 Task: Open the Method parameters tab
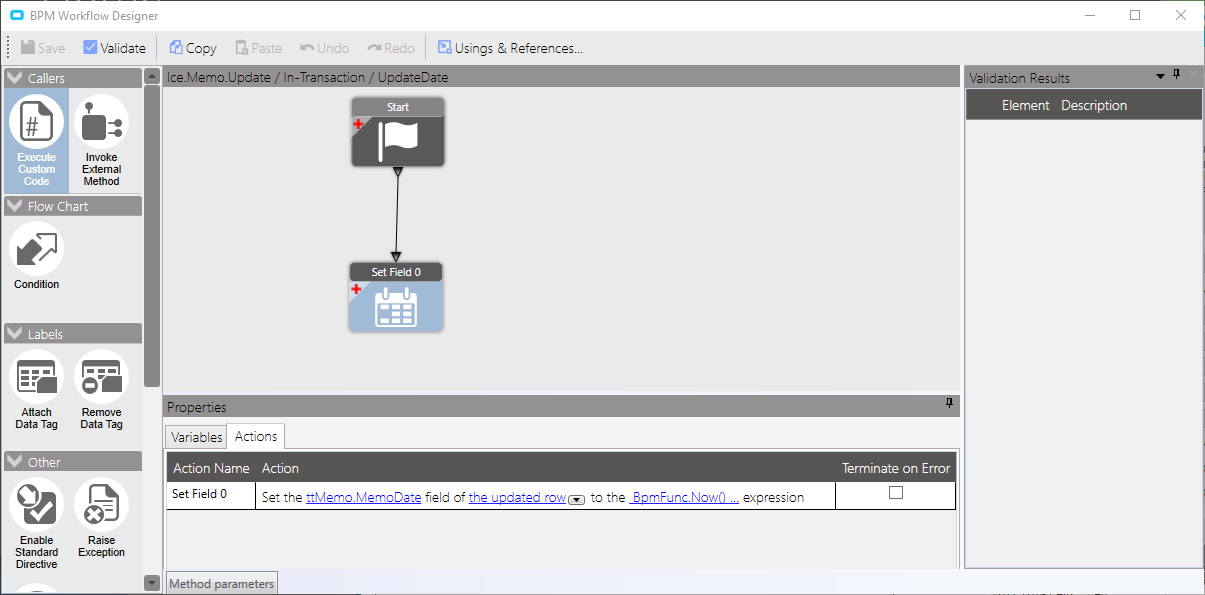tap(221, 584)
